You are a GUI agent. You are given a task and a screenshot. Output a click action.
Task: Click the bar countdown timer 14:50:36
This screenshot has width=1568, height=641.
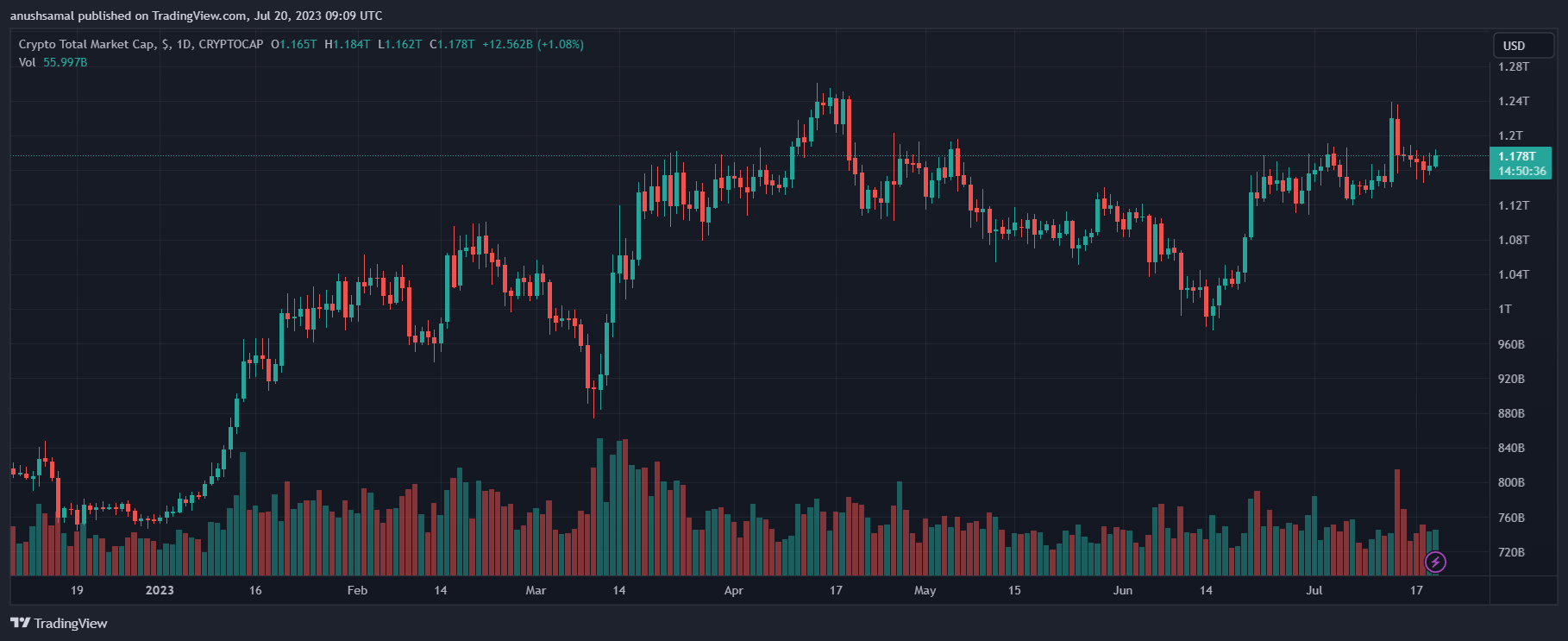tap(1521, 171)
